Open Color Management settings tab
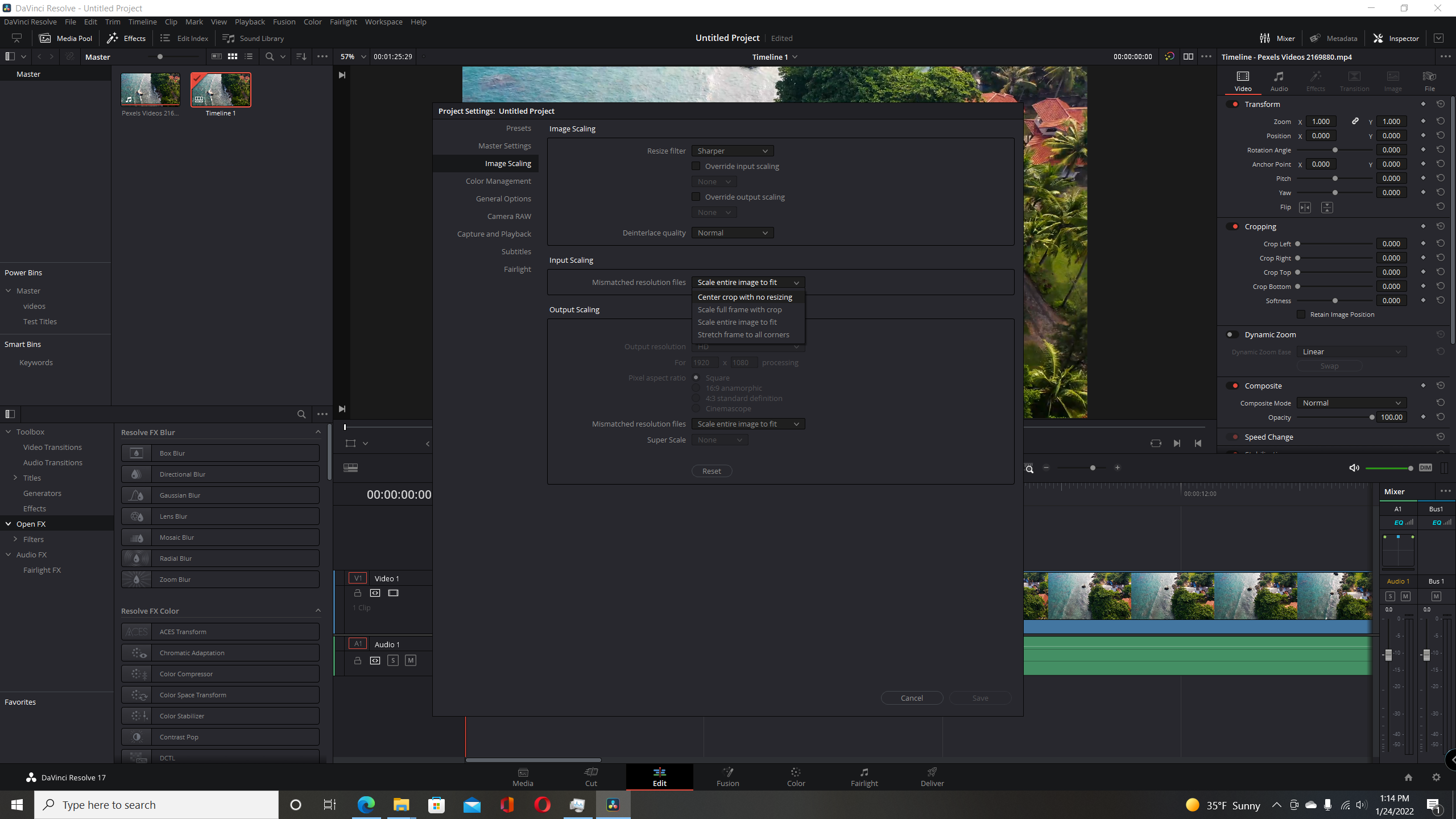This screenshot has width=1456, height=819. (x=498, y=181)
